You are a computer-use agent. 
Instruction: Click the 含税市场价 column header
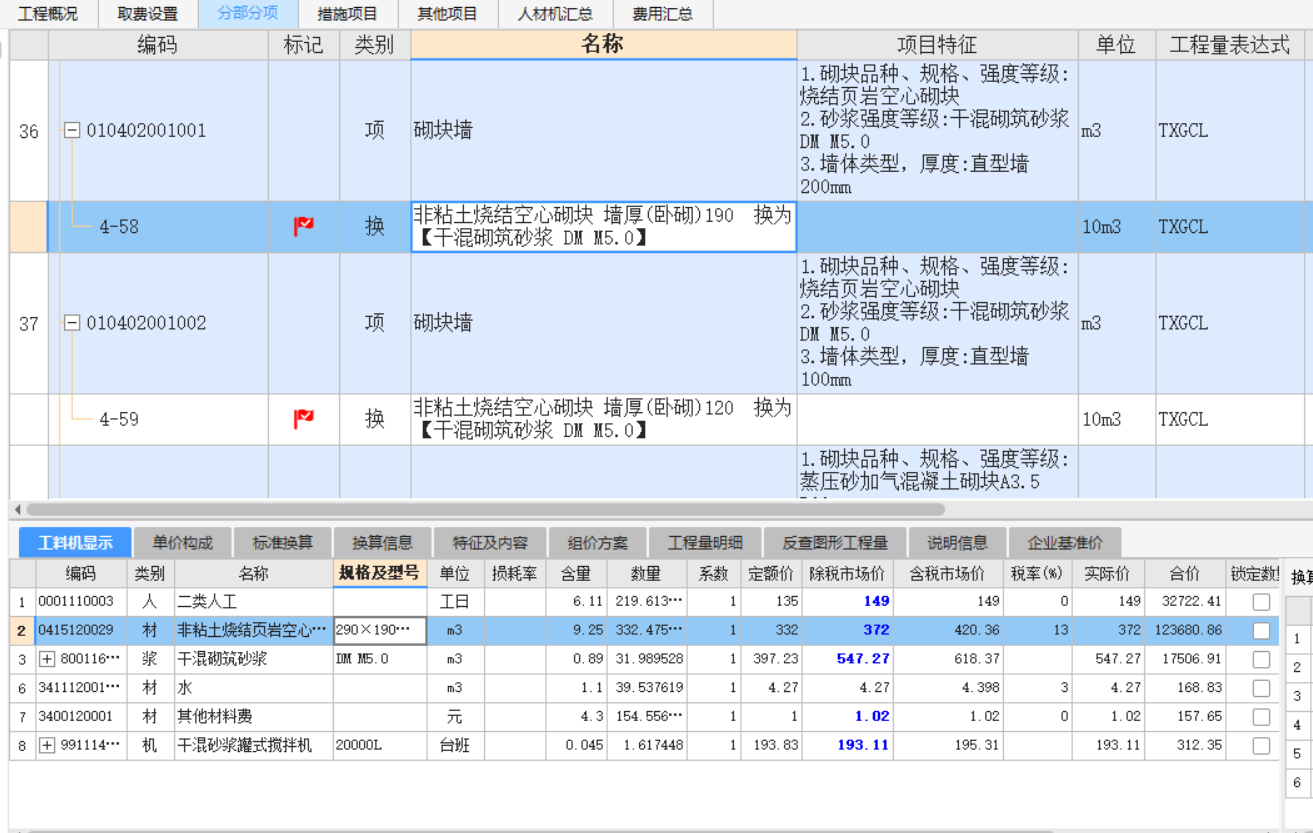pos(949,574)
